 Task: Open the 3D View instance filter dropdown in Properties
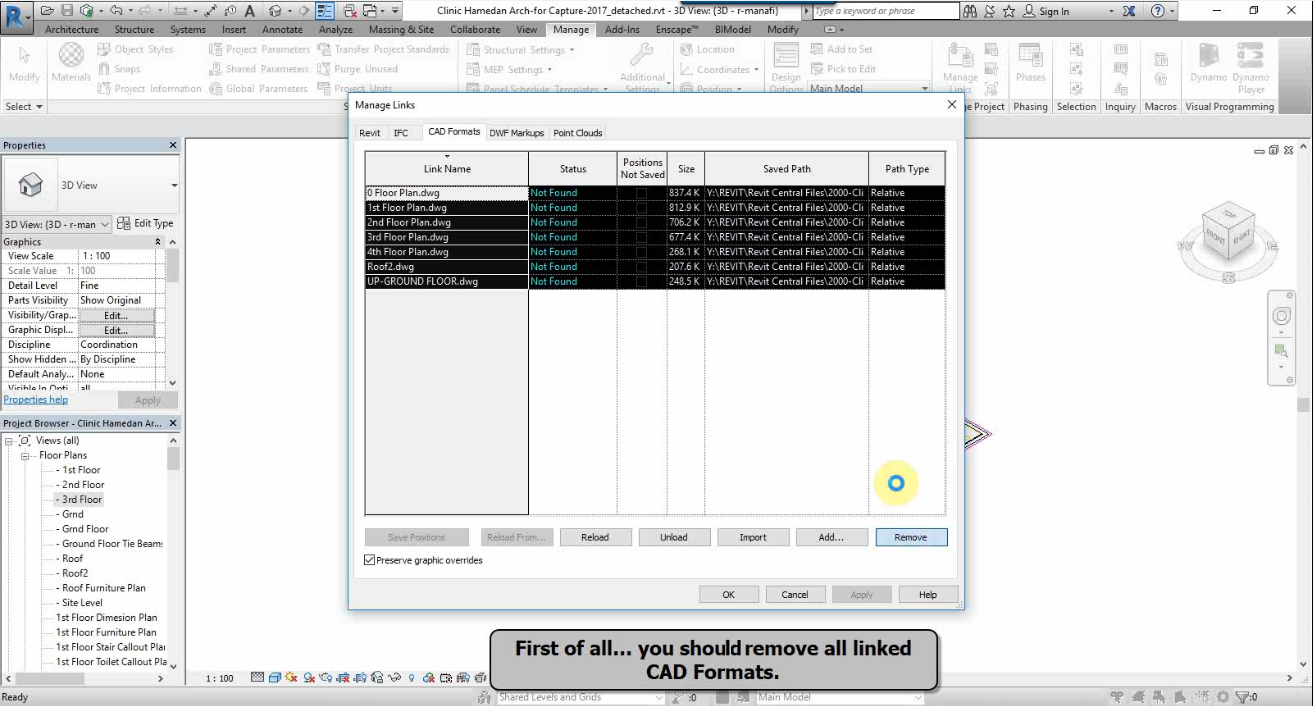[105, 224]
